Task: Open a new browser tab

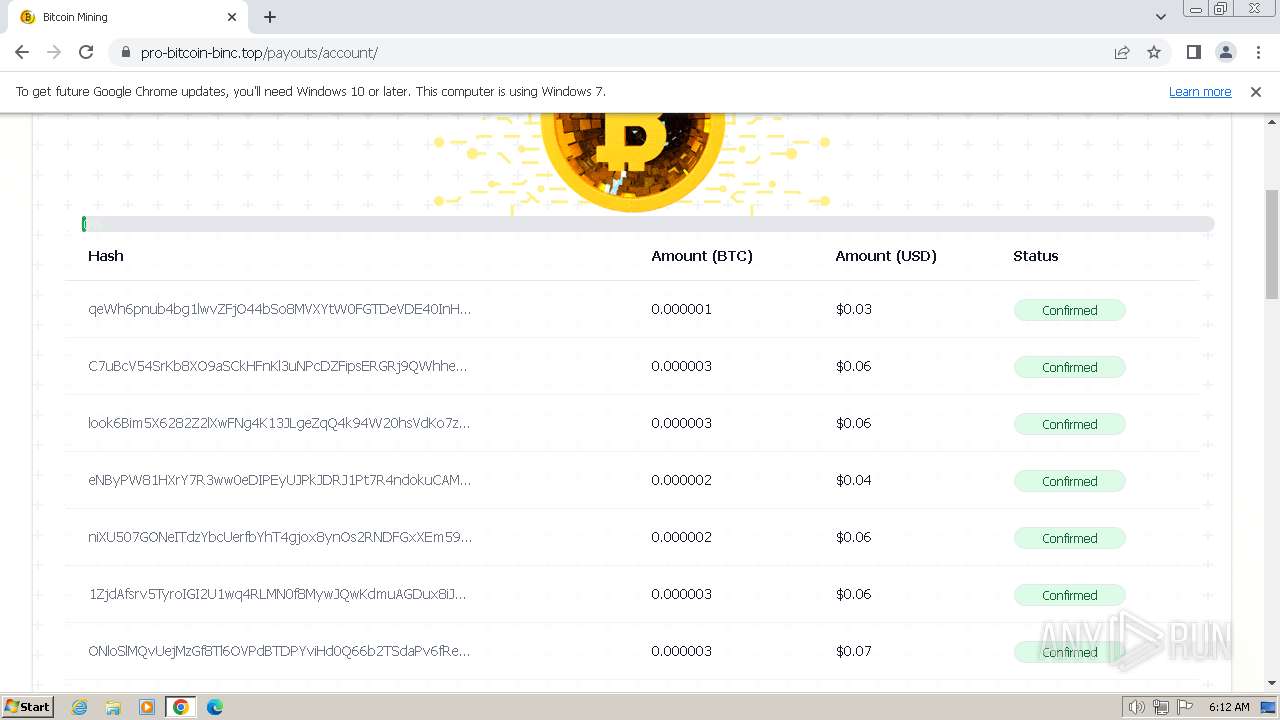Action: (270, 17)
